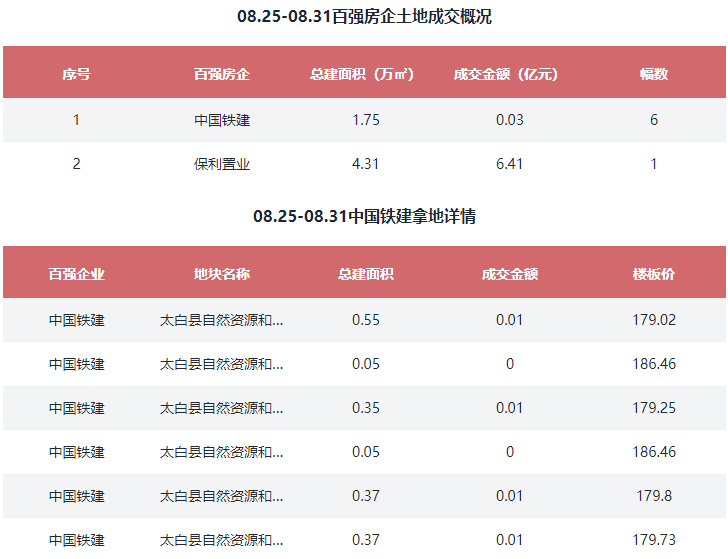This screenshot has width=728, height=559.
Task: Click 幅数 value 1 in 保利置业 row
Action: click(654, 164)
